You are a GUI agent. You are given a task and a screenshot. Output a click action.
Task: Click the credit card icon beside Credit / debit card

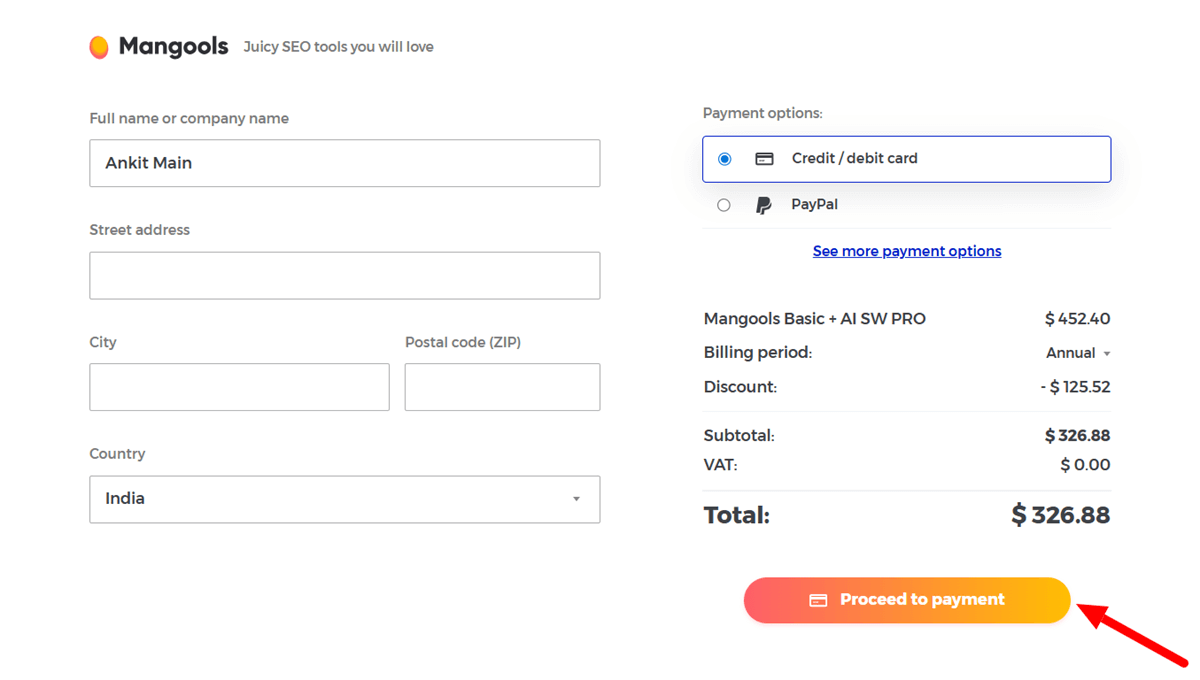click(764, 158)
